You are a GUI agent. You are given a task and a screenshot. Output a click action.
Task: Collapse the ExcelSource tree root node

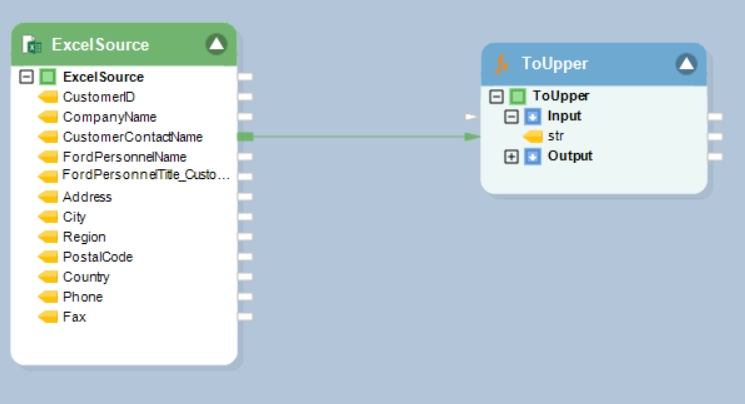pyautogui.click(x=27, y=77)
